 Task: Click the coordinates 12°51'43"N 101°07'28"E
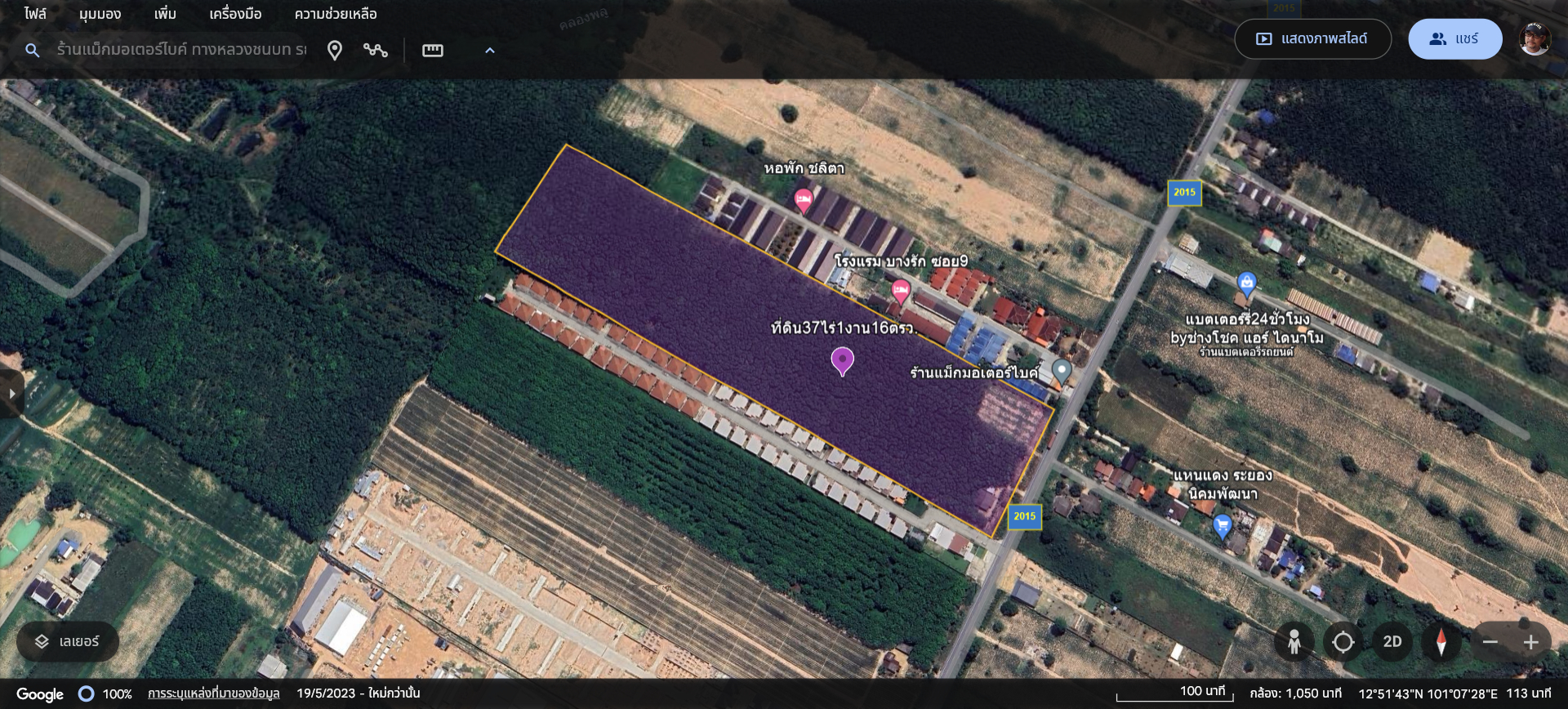point(1428,693)
